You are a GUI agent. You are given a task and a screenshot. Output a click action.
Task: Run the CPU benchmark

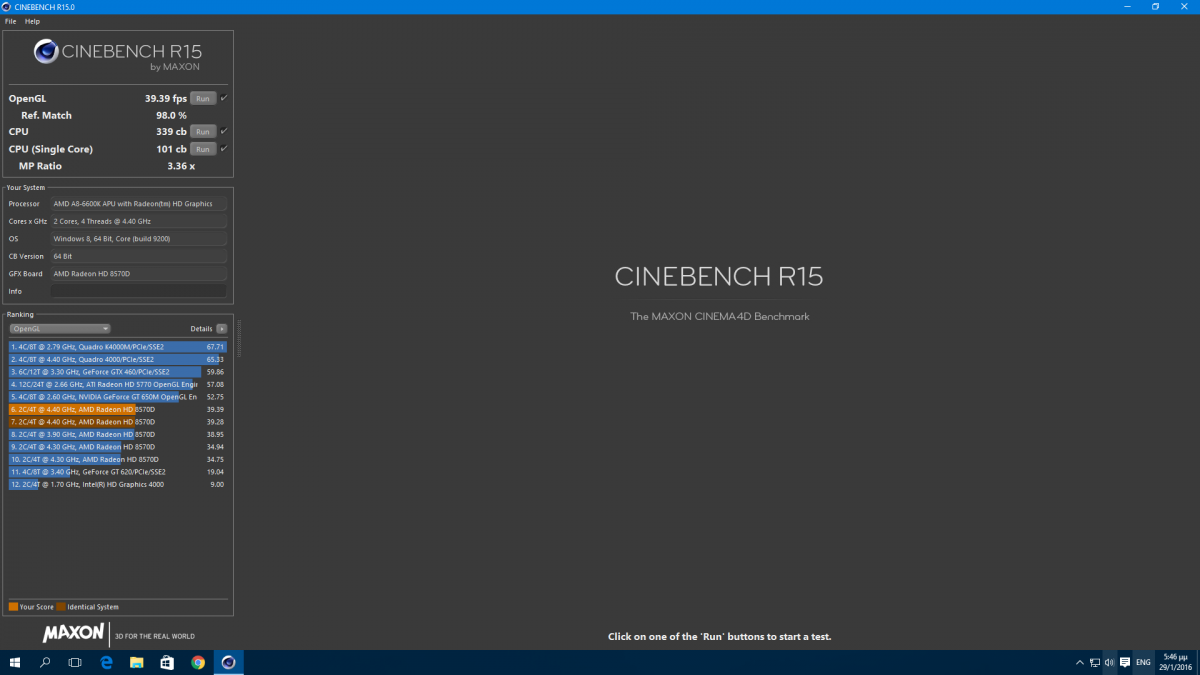[203, 132]
